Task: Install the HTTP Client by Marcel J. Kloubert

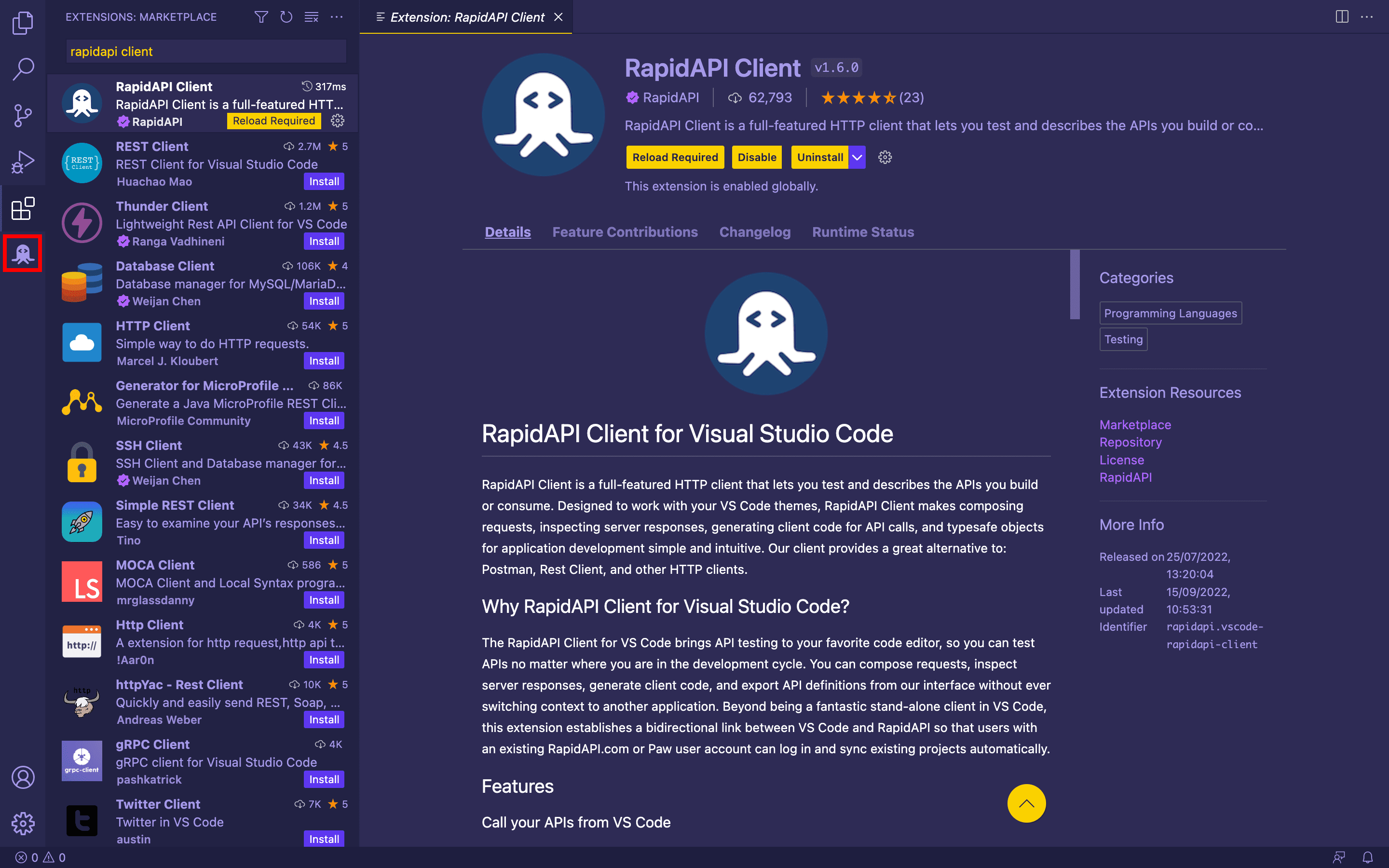Action: pyautogui.click(x=324, y=361)
